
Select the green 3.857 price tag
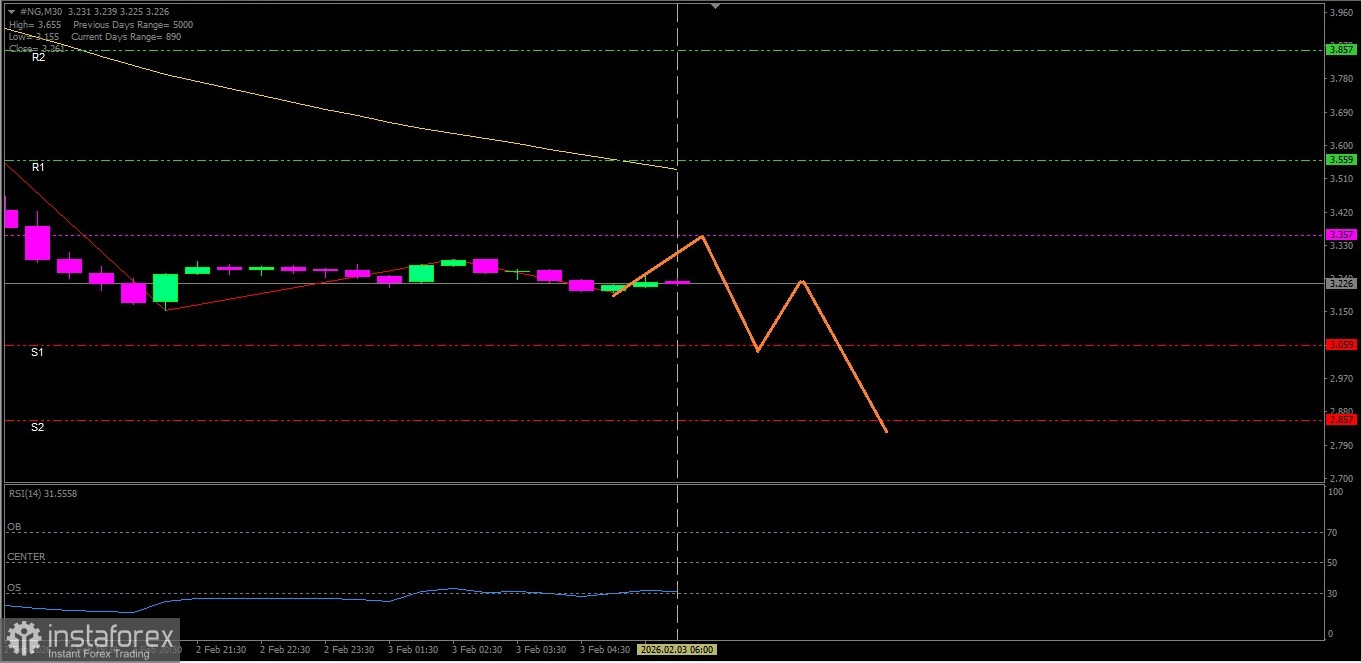[x=1340, y=49]
